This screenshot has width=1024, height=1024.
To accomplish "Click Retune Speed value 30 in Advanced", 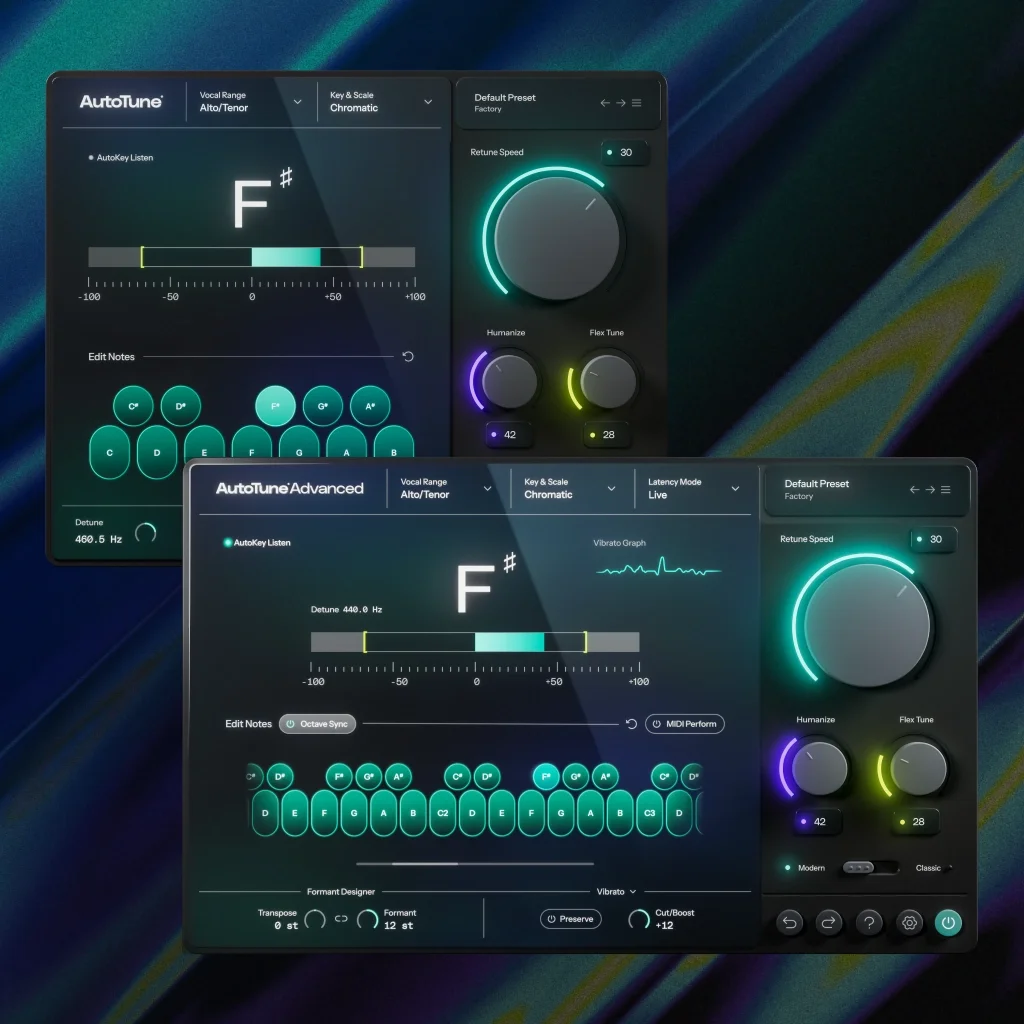I will click(x=933, y=539).
